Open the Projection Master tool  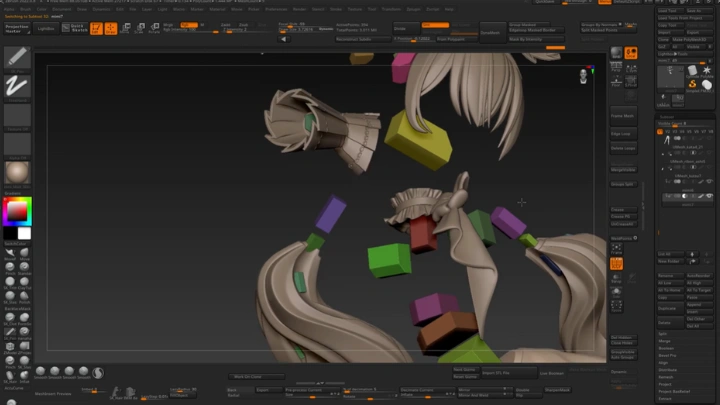tap(17, 28)
